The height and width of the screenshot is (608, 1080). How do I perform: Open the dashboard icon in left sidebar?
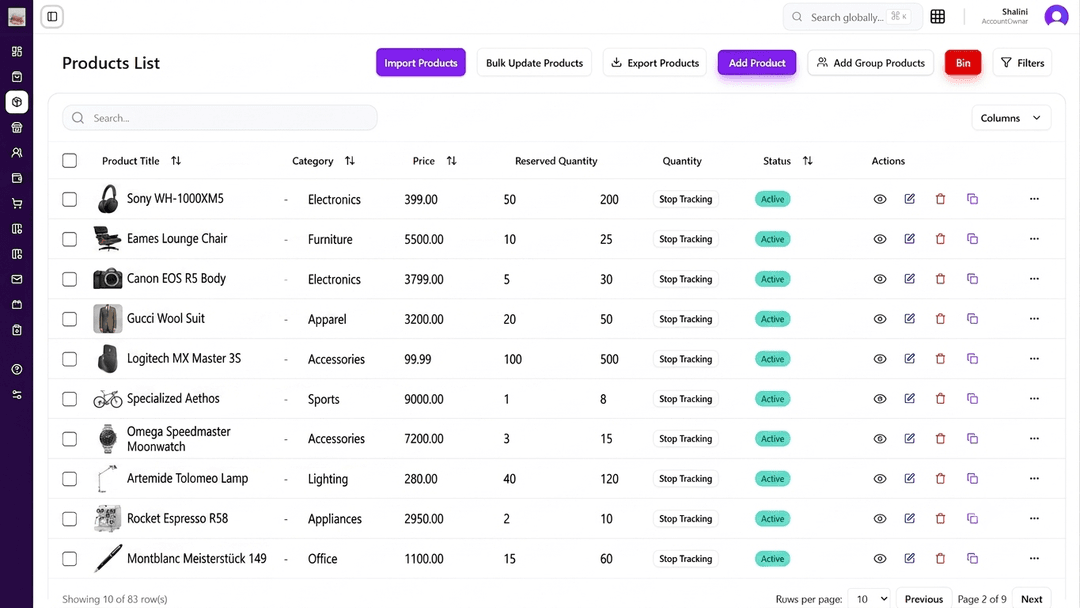[x=17, y=52]
